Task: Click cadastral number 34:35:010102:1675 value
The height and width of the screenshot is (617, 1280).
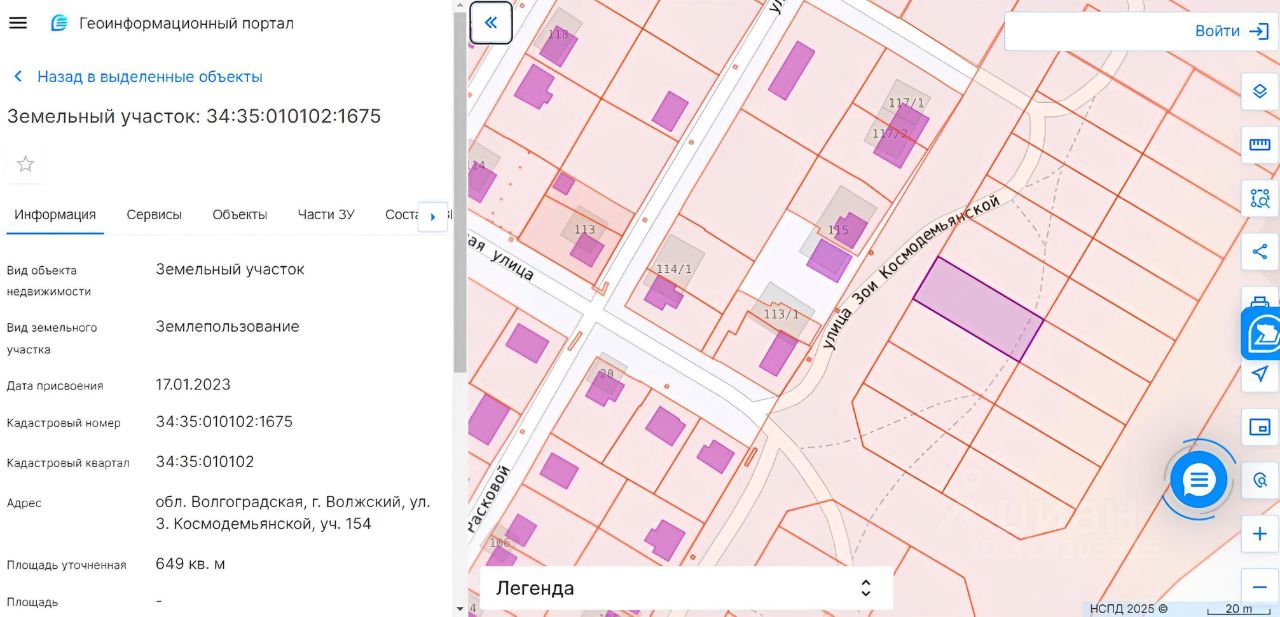Action: [x=224, y=422]
